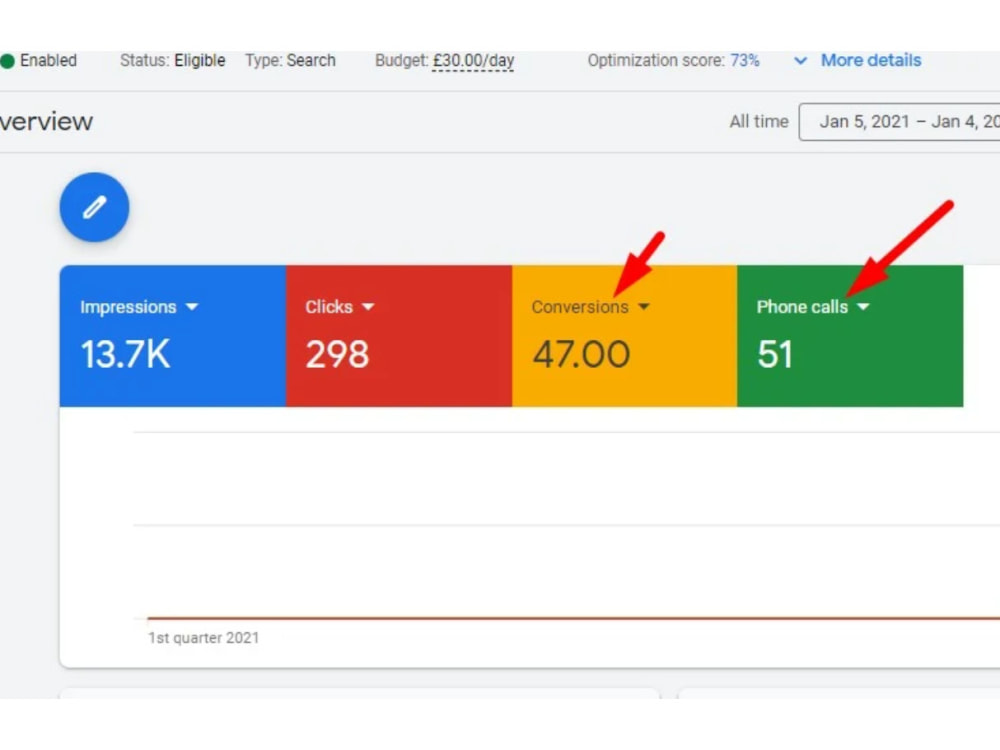This screenshot has height=750, width=1000.
Task: Open the date range picker Jan 5, 2021
Action: click(x=899, y=122)
